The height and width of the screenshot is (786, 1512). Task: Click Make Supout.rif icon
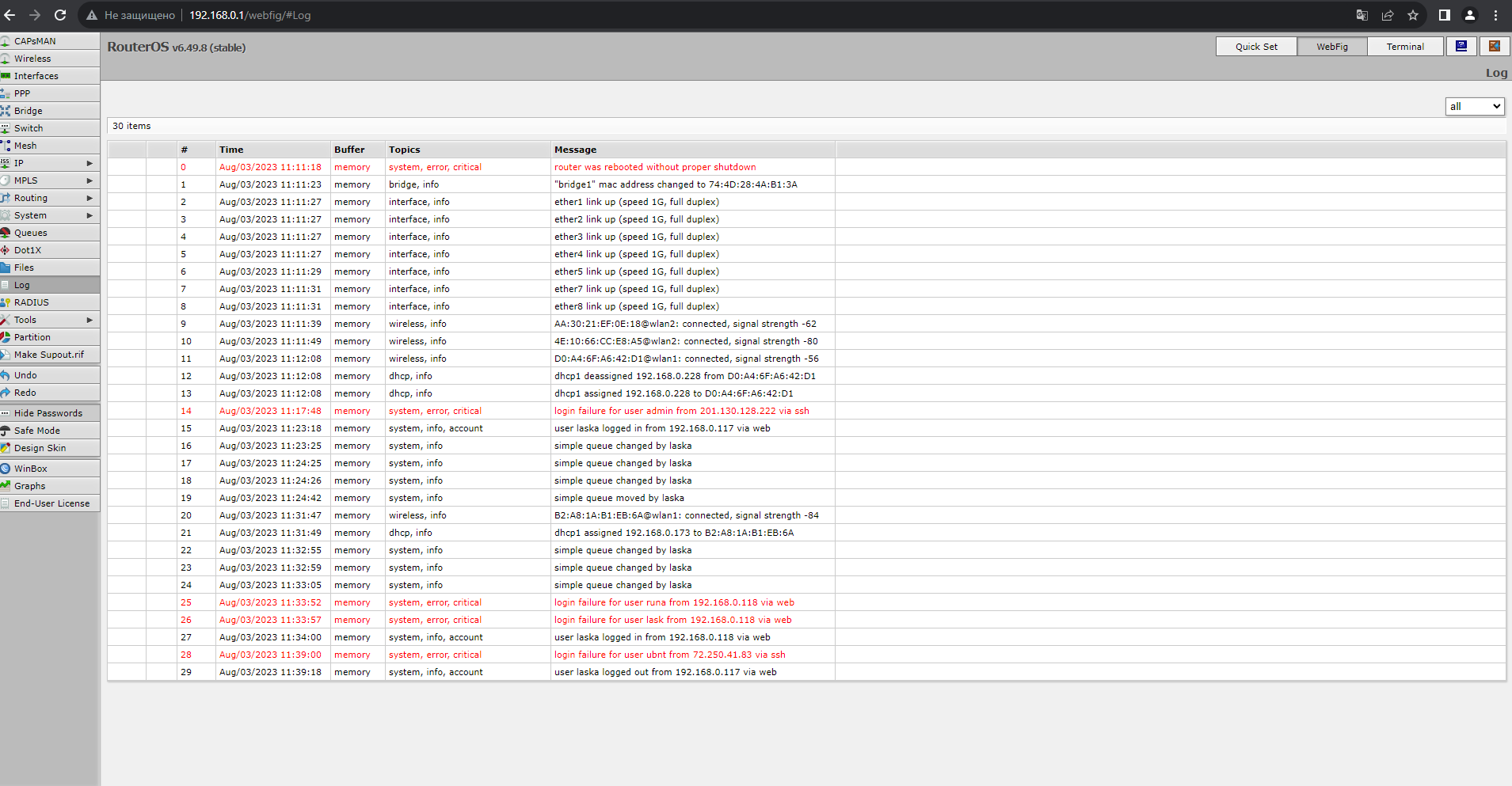[x=6, y=355]
